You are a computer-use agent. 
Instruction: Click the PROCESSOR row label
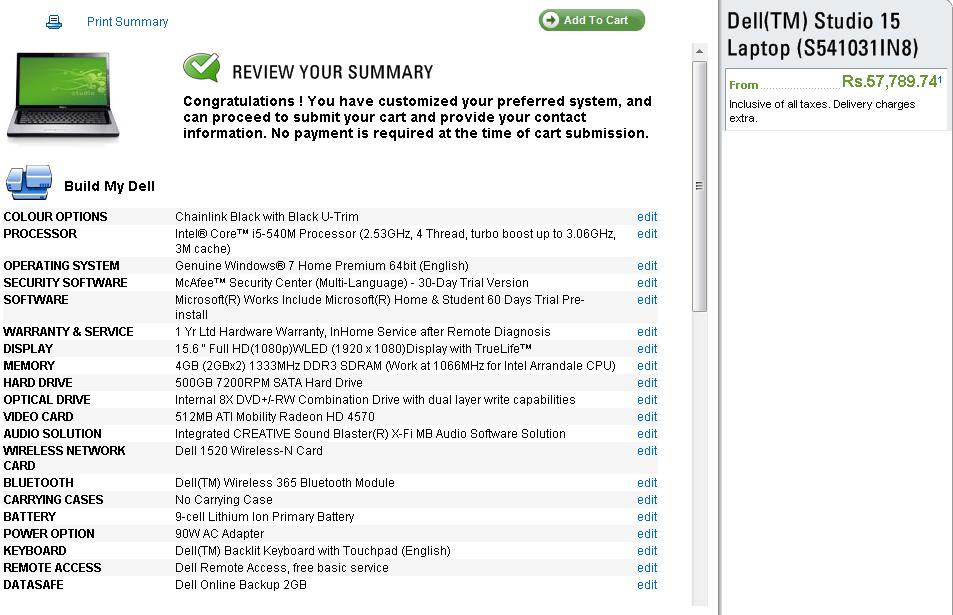[40, 234]
